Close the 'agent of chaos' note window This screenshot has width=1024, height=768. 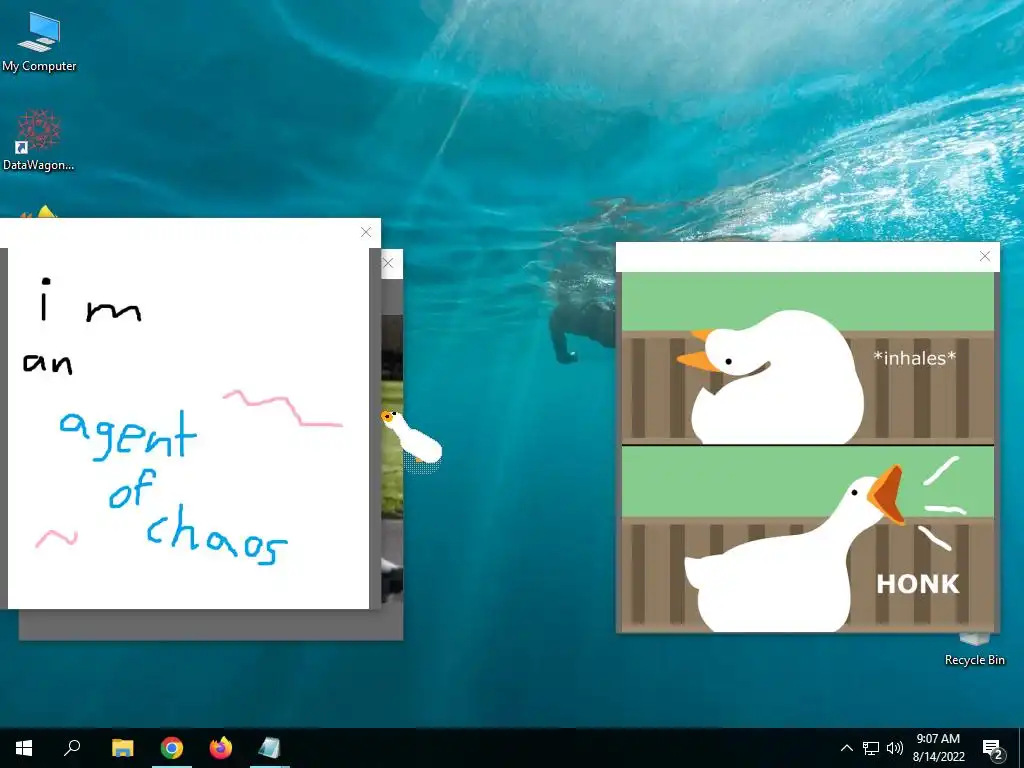366,232
